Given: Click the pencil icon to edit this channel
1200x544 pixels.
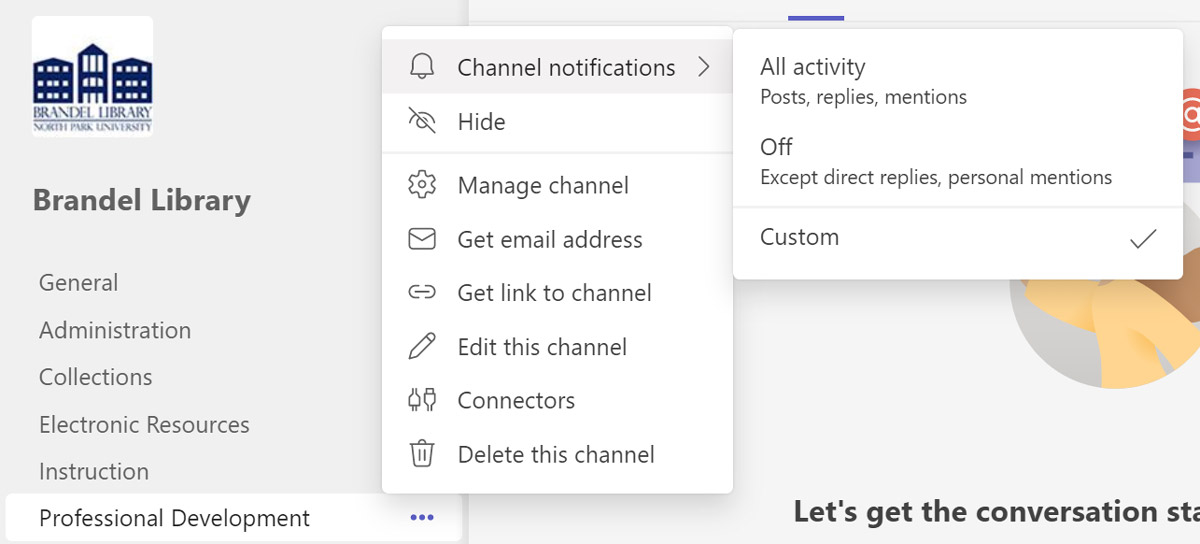Looking at the screenshot, I should click(x=422, y=347).
